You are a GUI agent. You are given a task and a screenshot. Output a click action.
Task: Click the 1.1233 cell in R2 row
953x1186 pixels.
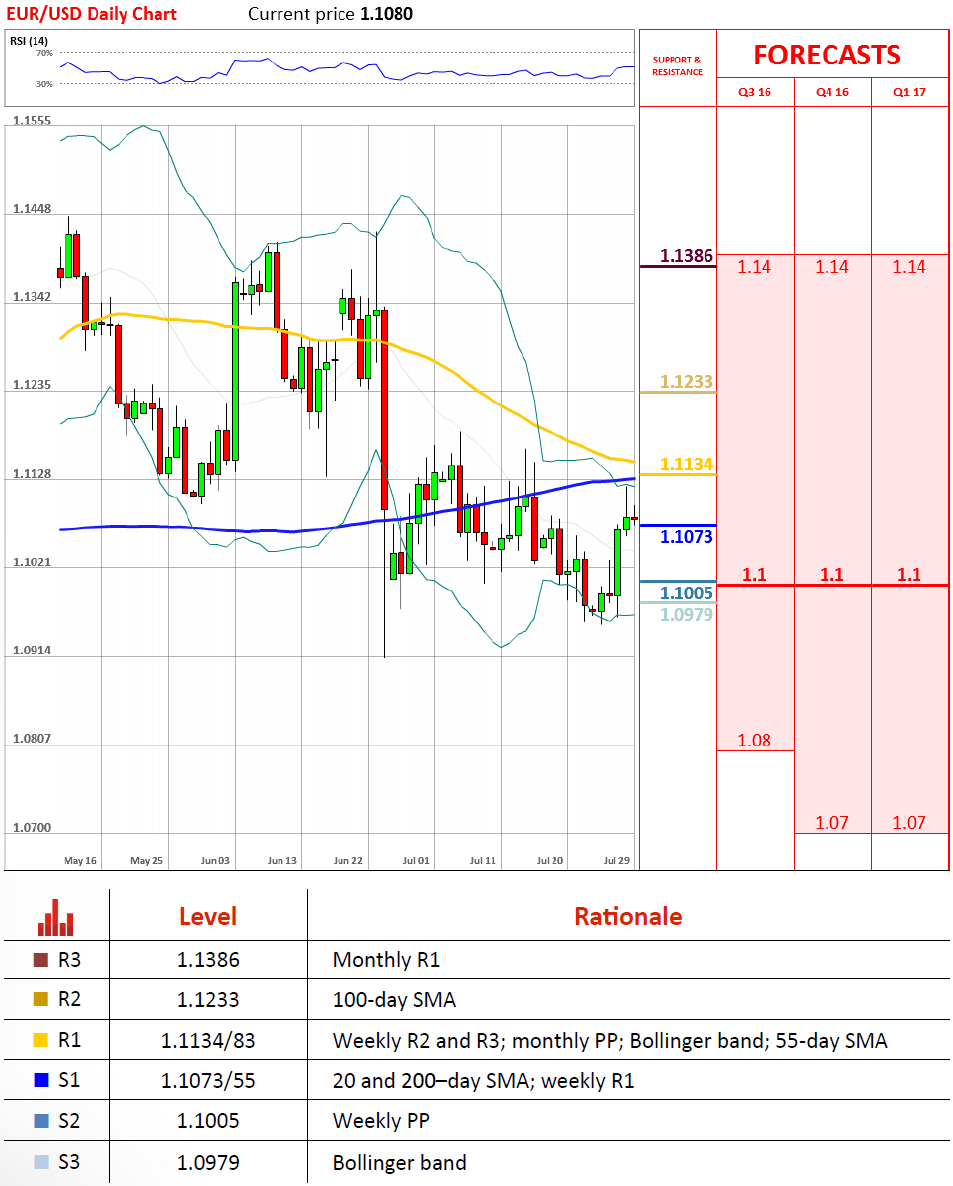point(208,1000)
